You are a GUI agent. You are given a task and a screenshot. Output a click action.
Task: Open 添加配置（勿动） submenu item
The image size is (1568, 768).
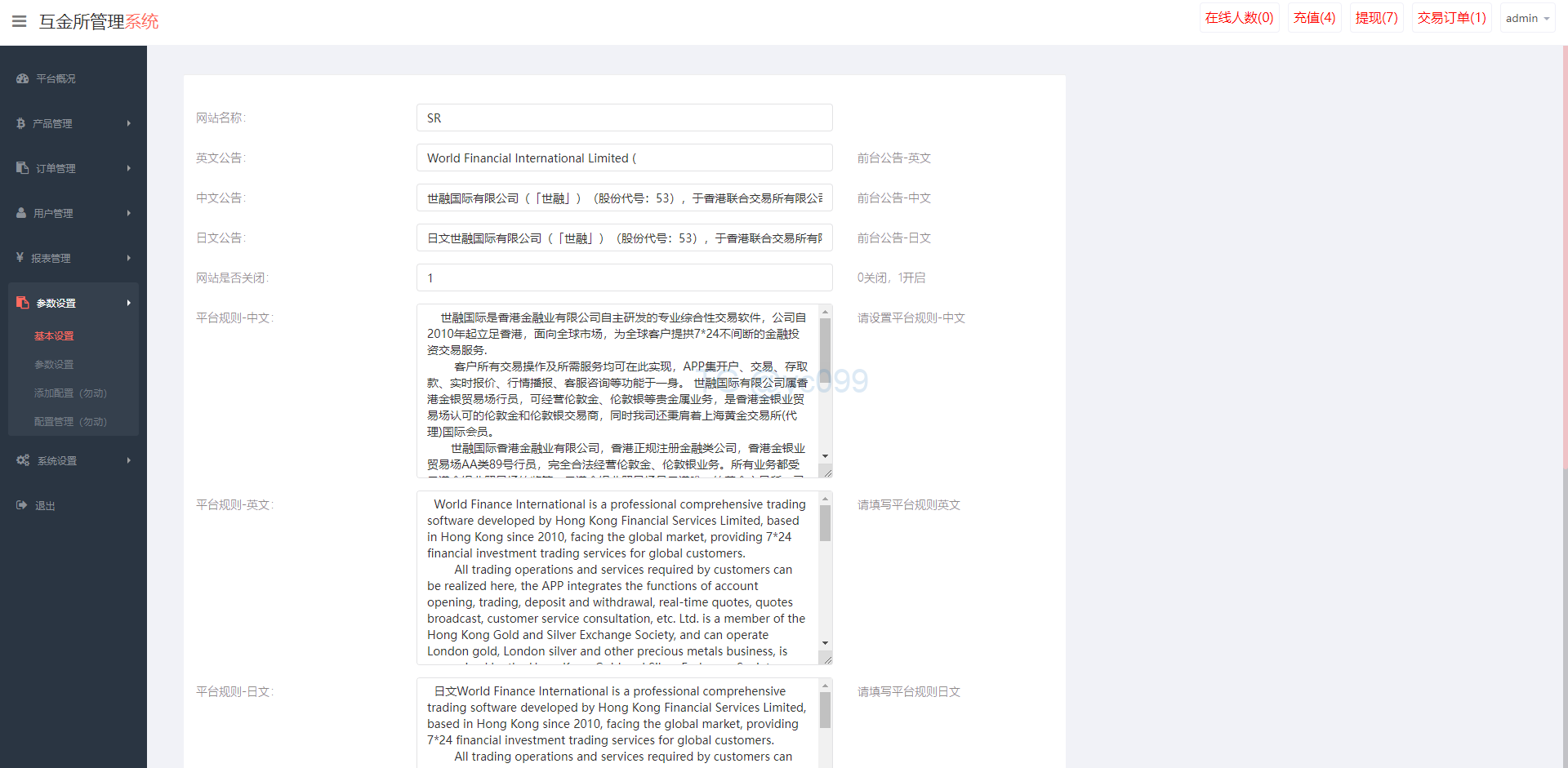70,393
